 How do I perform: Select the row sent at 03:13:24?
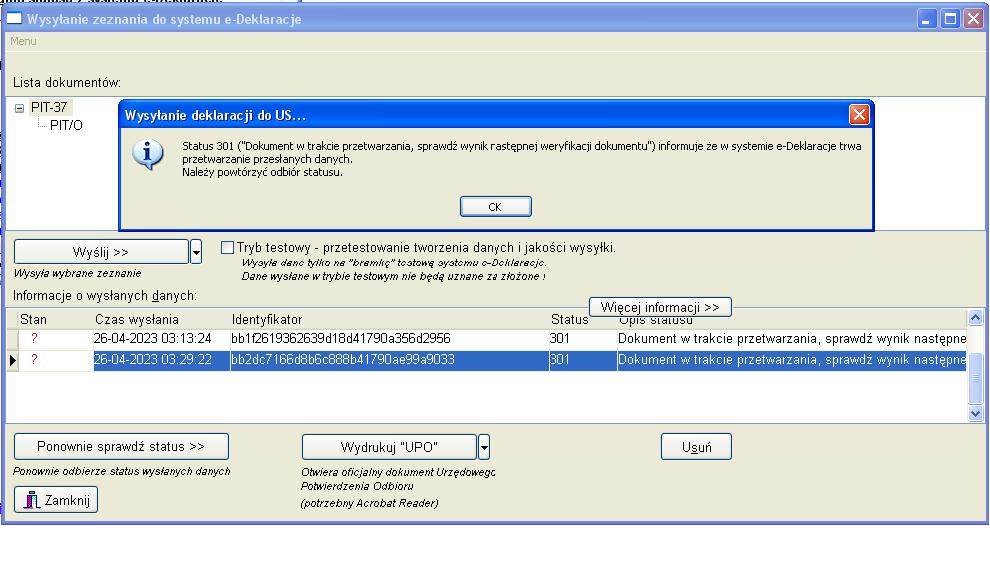tap(153, 339)
